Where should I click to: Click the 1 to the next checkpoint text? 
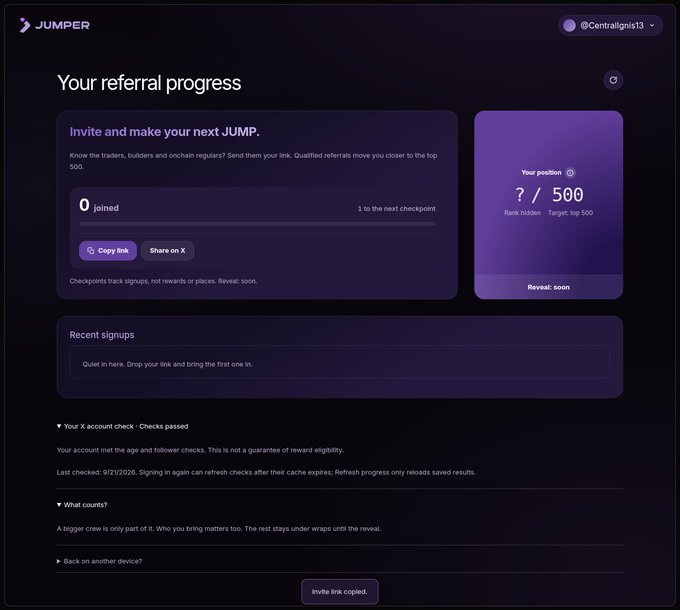396,209
